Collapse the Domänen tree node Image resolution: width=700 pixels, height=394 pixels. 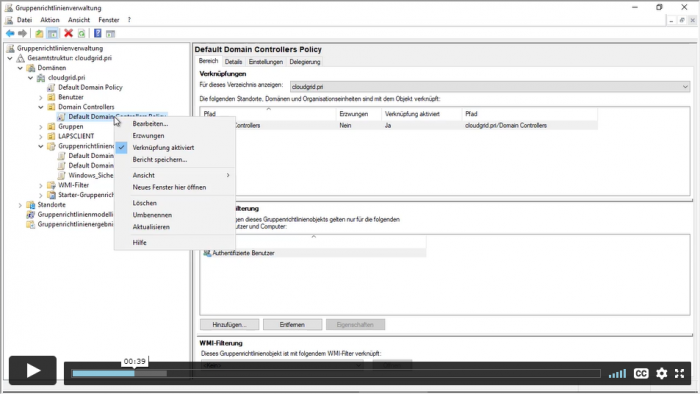21,68
